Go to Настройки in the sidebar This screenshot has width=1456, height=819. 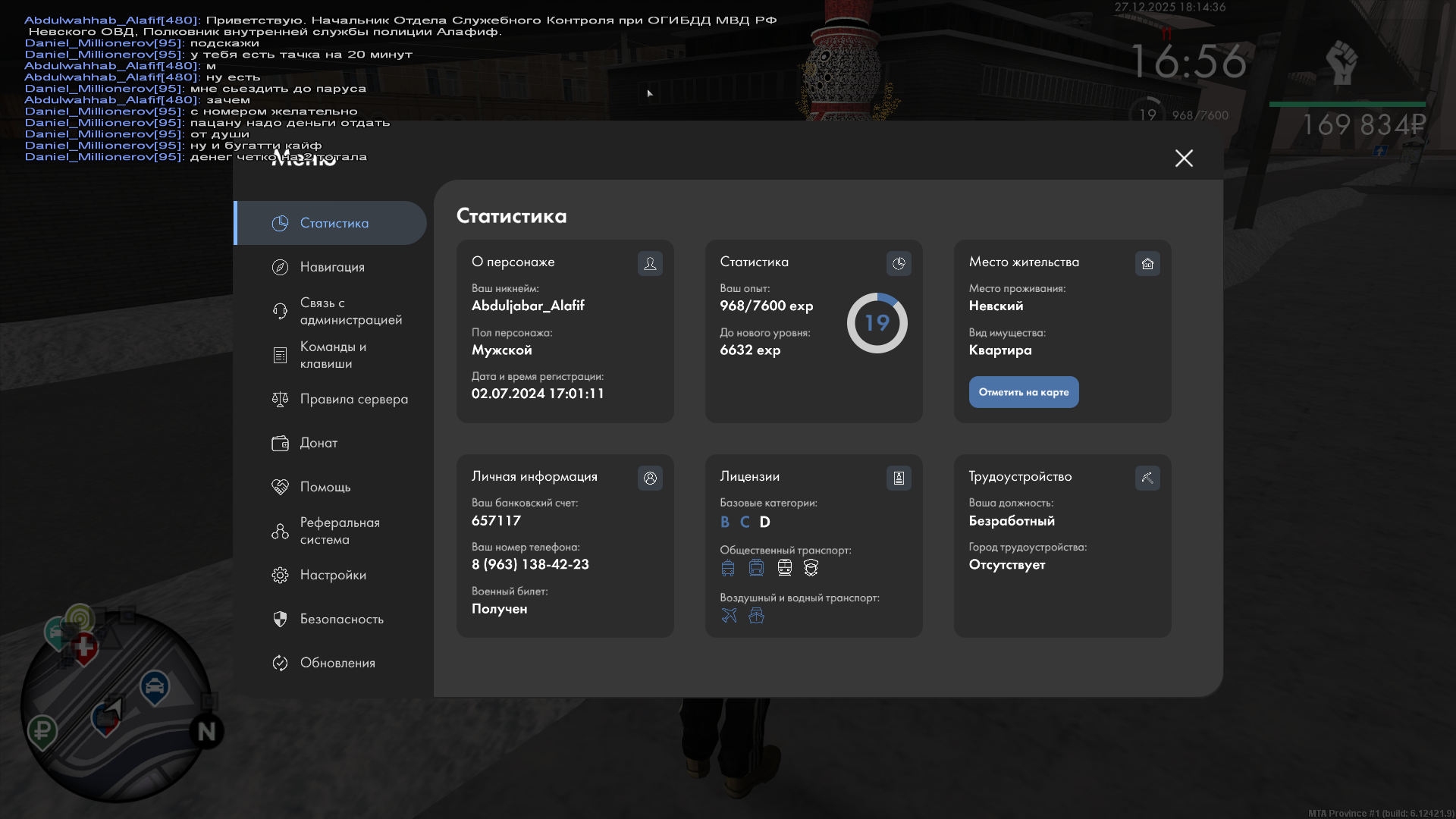tap(332, 575)
